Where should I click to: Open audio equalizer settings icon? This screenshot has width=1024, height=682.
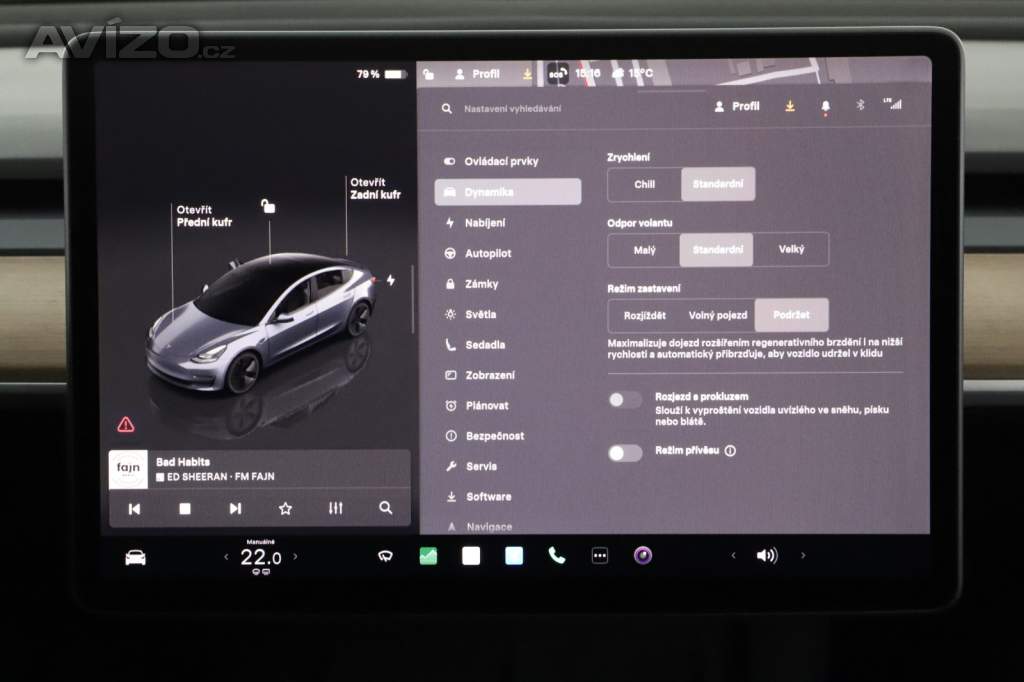[x=335, y=508]
